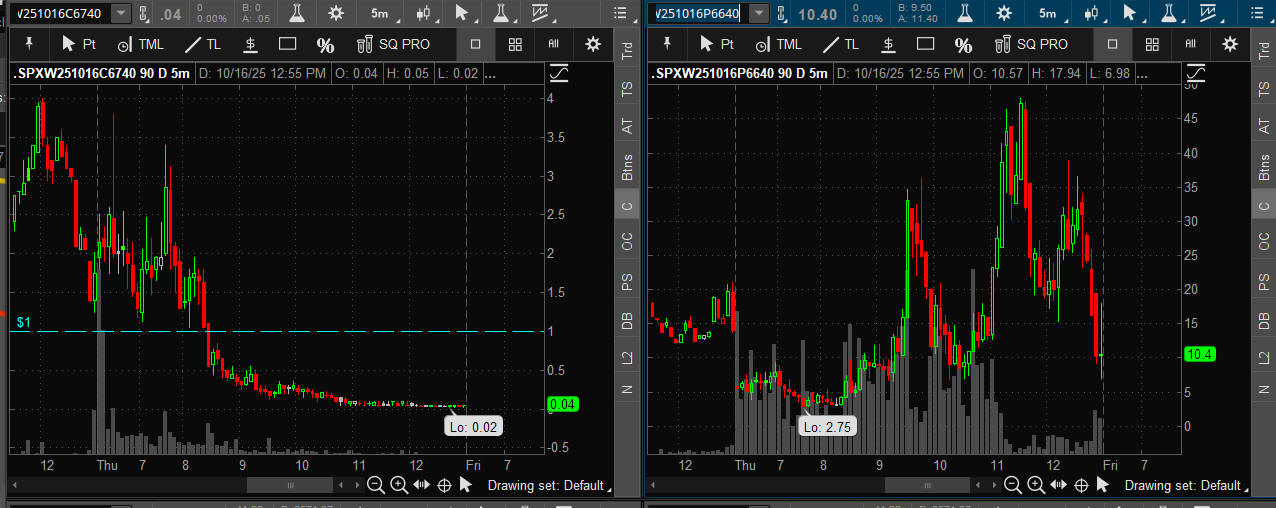Open Drawing set Default menu in left chart
This screenshot has width=1276, height=508.
545,485
